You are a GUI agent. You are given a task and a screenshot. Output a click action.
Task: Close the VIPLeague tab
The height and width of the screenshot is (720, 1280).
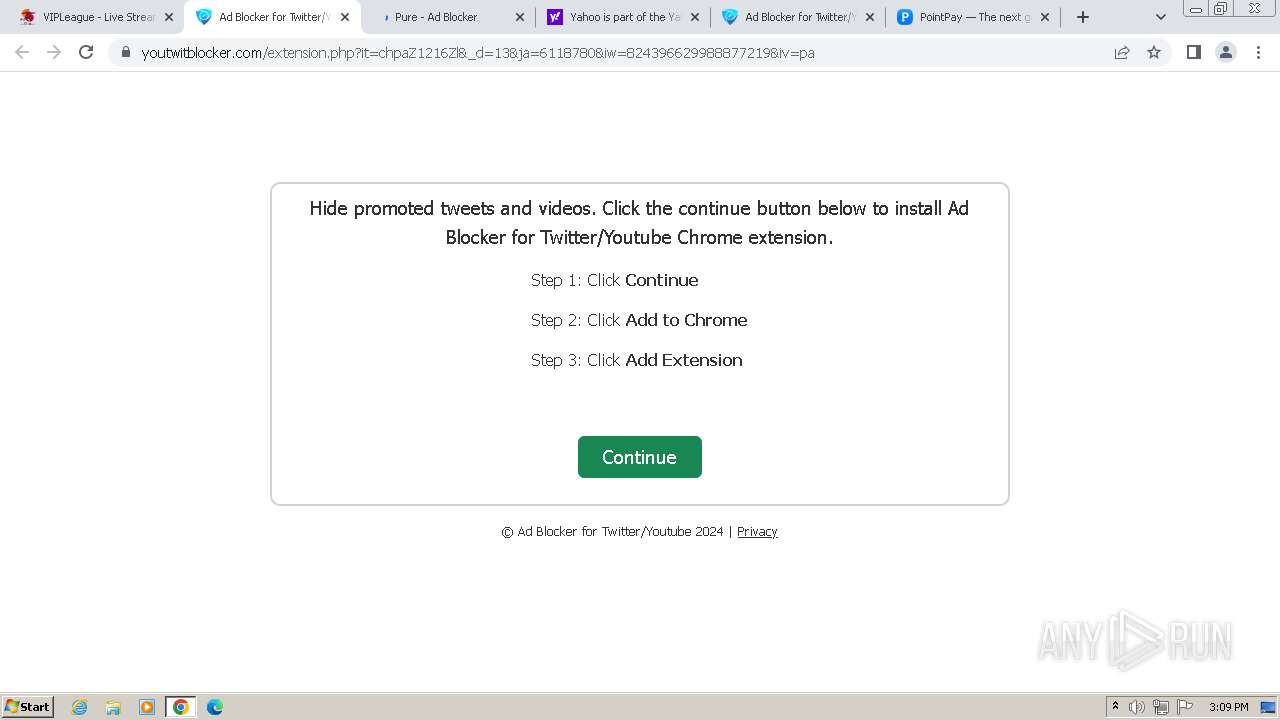tap(169, 17)
